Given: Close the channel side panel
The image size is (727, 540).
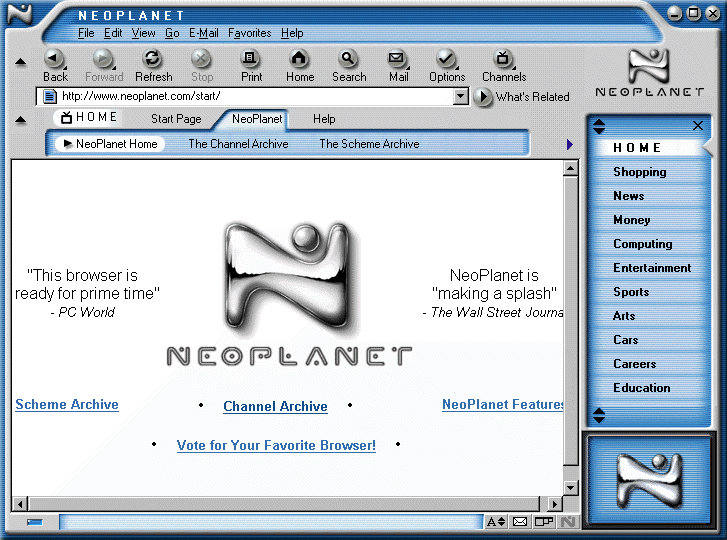Looking at the screenshot, I should coord(697,126).
